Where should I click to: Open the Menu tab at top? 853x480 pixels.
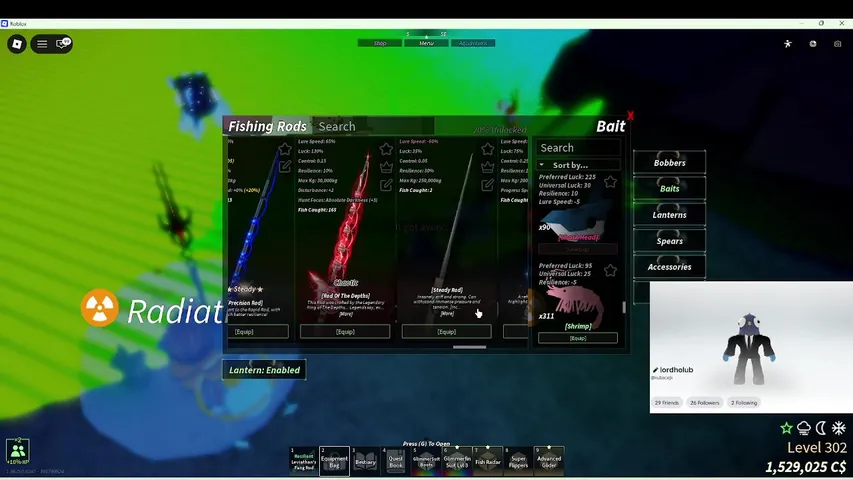426,43
